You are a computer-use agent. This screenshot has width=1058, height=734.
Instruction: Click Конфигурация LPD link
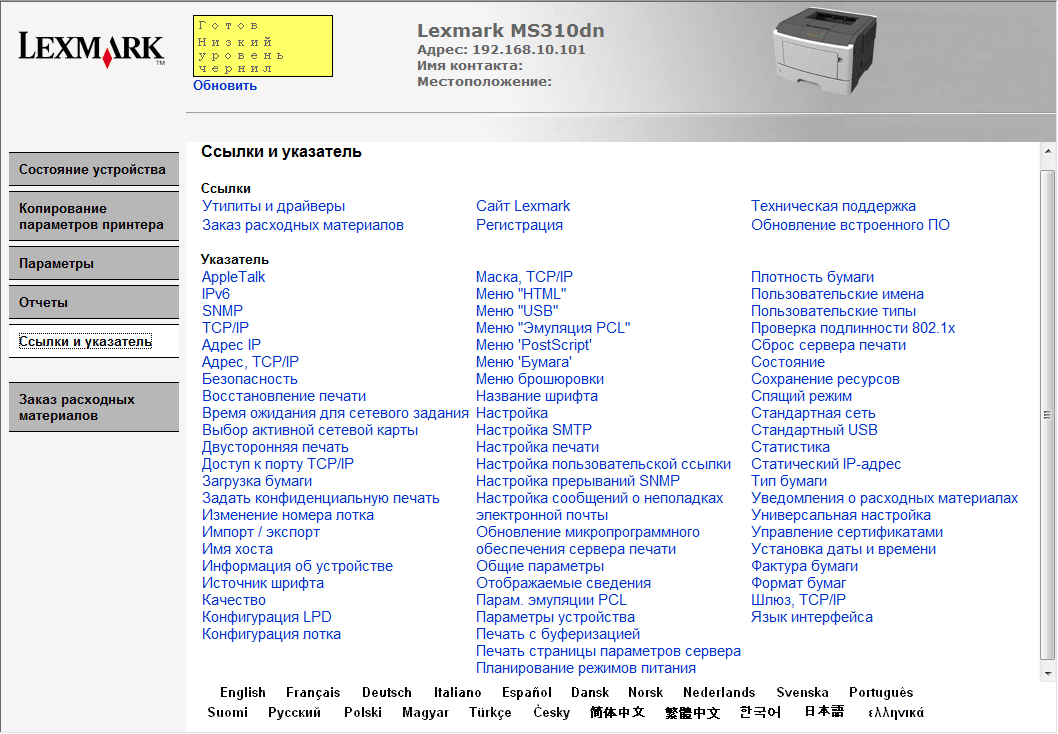(267, 617)
